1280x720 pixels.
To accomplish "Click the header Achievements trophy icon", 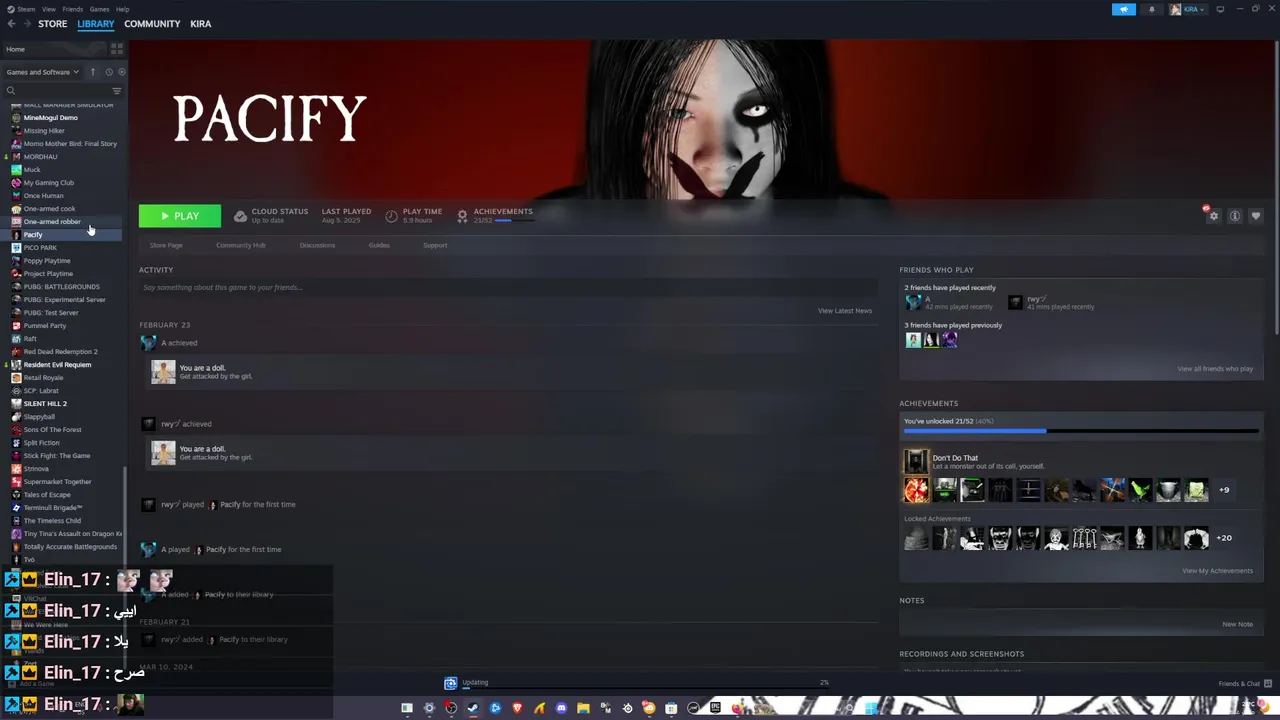I will pyautogui.click(x=462, y=216).
